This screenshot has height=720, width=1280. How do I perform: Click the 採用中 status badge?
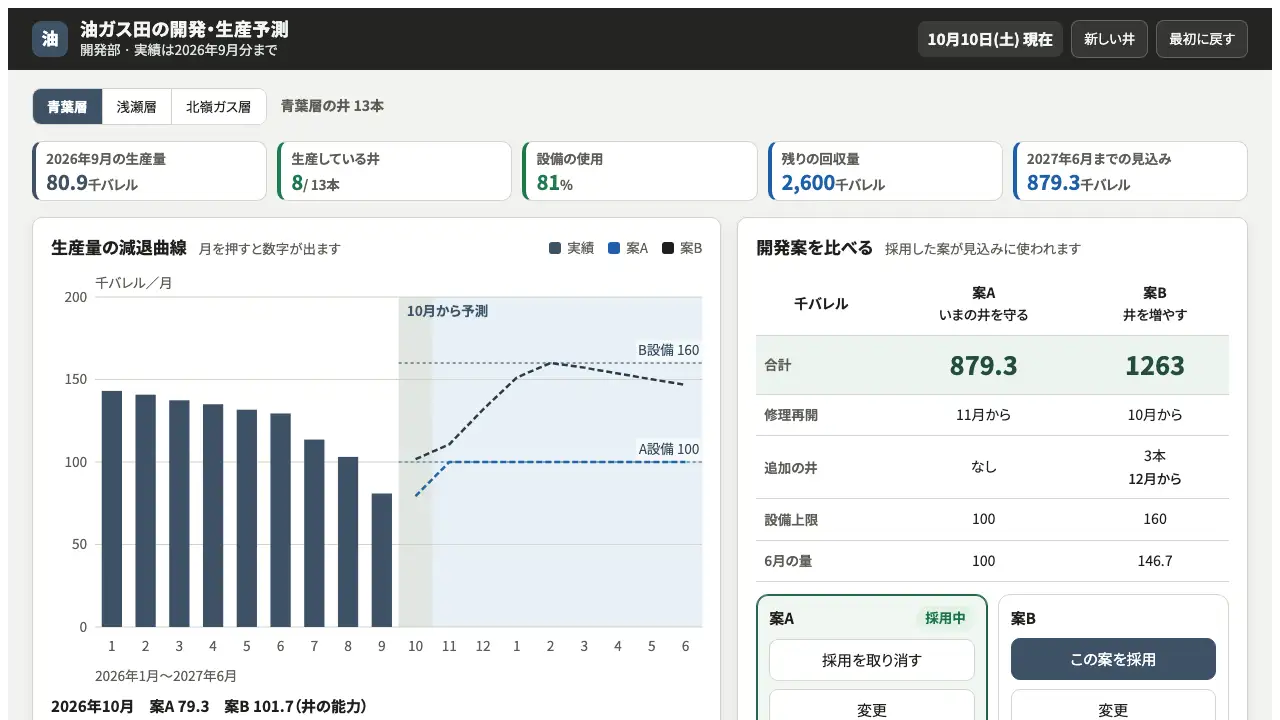(945, 618)
